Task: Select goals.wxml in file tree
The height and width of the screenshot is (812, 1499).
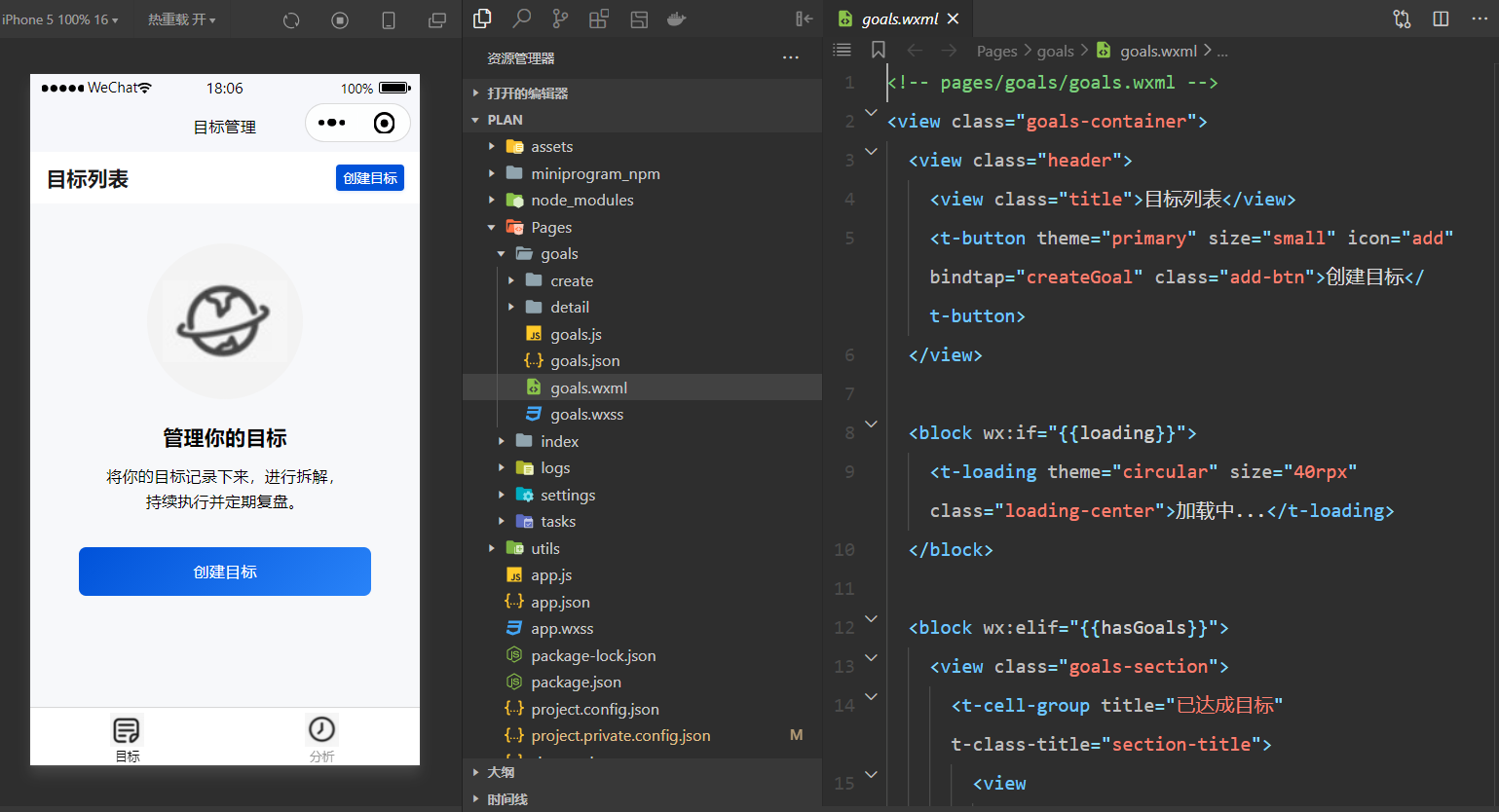Action: point(643,388)
